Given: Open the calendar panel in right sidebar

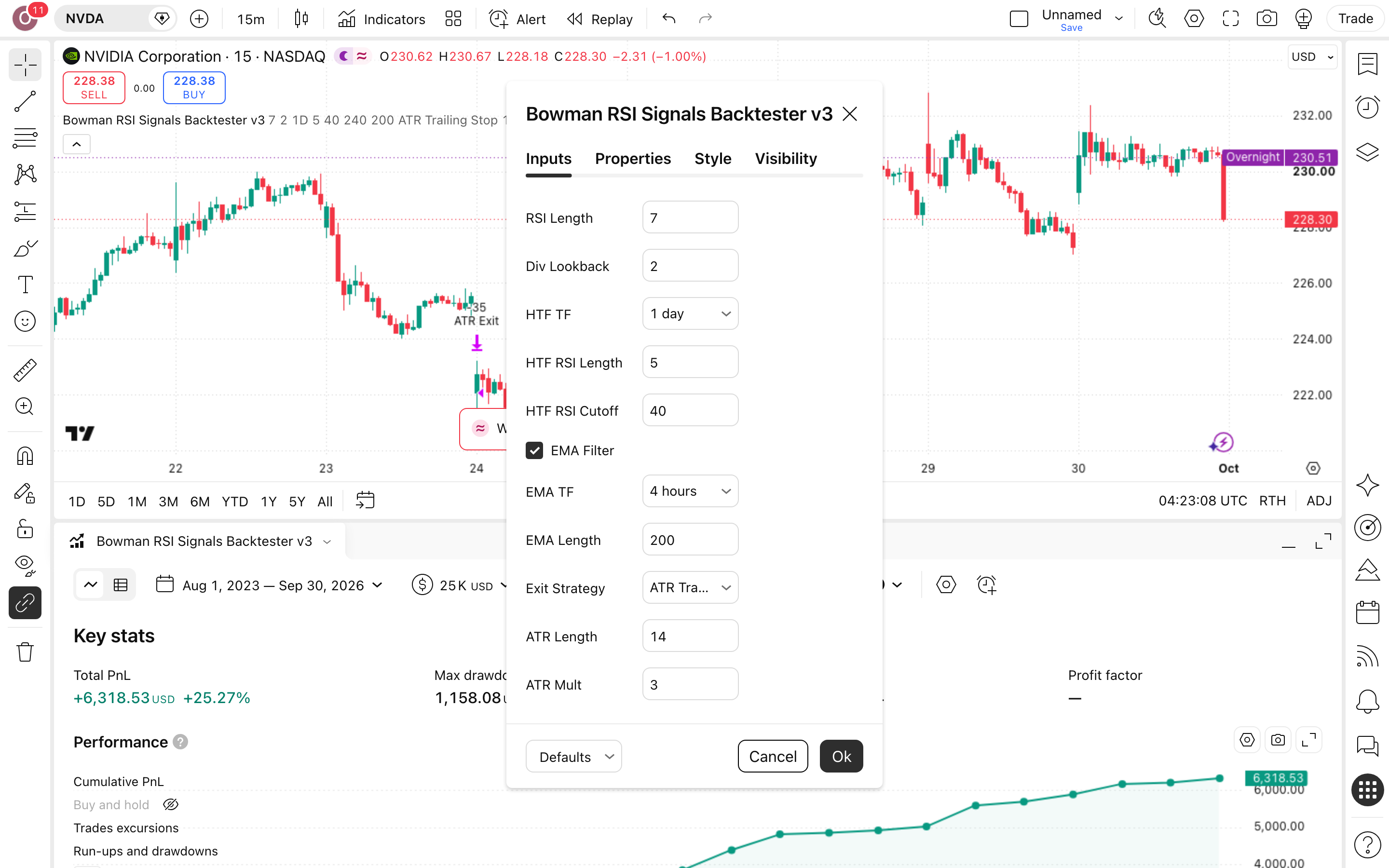Looking at the screenshot, I should (x=1367, y=612).
